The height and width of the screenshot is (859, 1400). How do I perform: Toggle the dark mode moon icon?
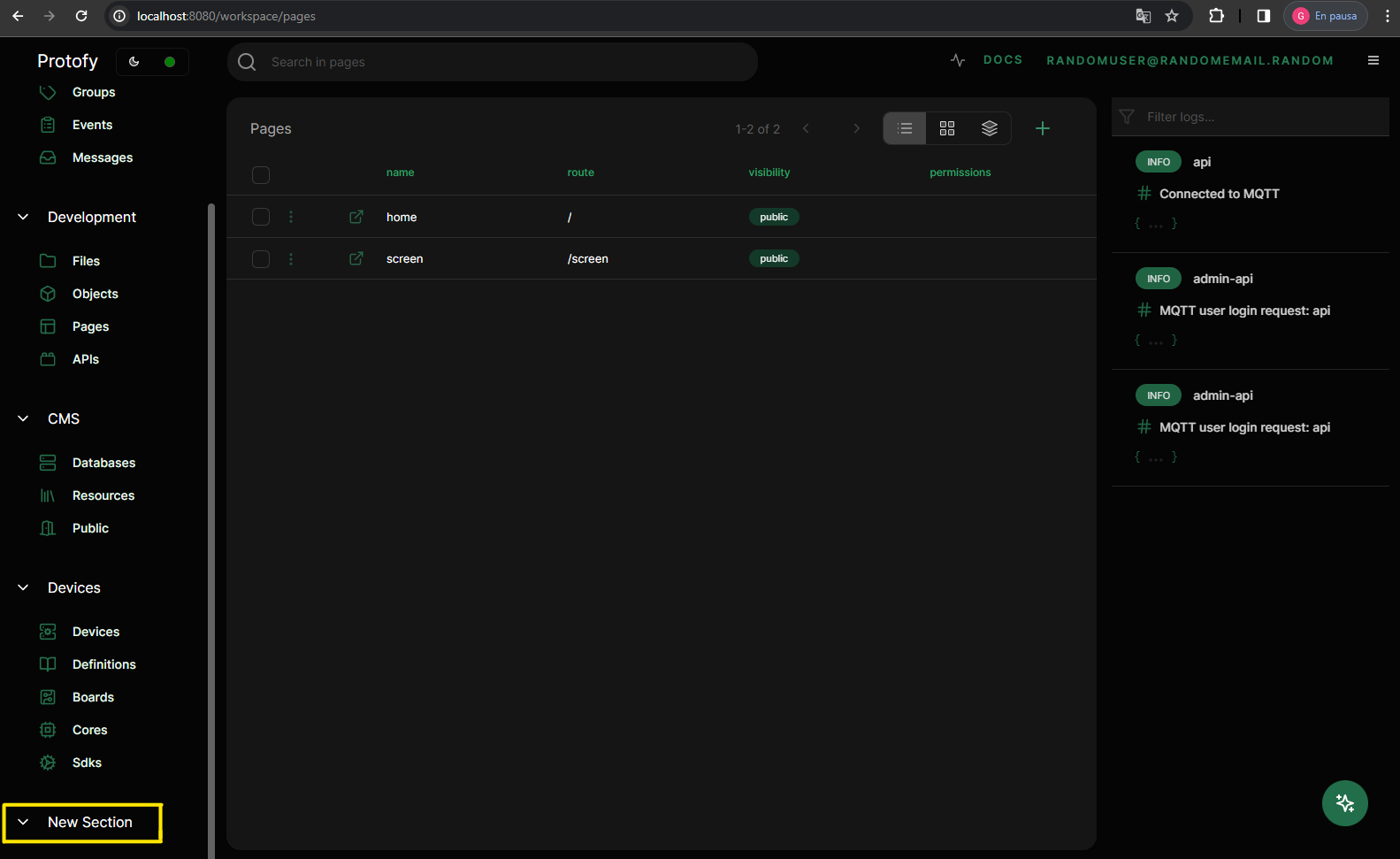(x=134, y=62)
